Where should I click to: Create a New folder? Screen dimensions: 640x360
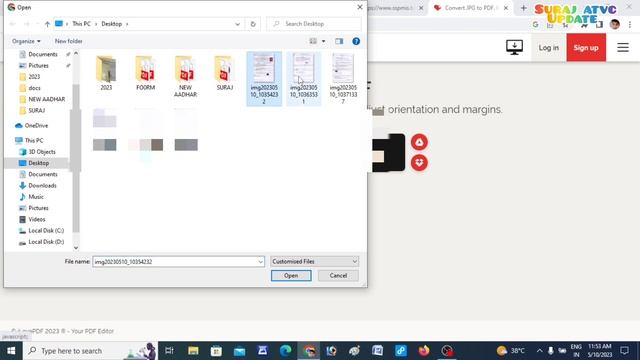69,41
